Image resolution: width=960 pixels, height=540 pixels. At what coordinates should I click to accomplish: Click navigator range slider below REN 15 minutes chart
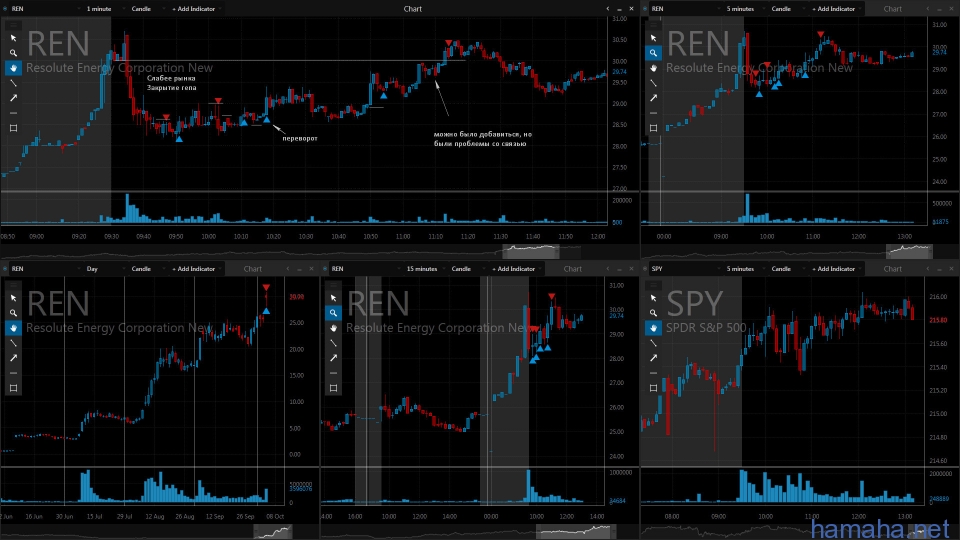click(x=576, y=531)
